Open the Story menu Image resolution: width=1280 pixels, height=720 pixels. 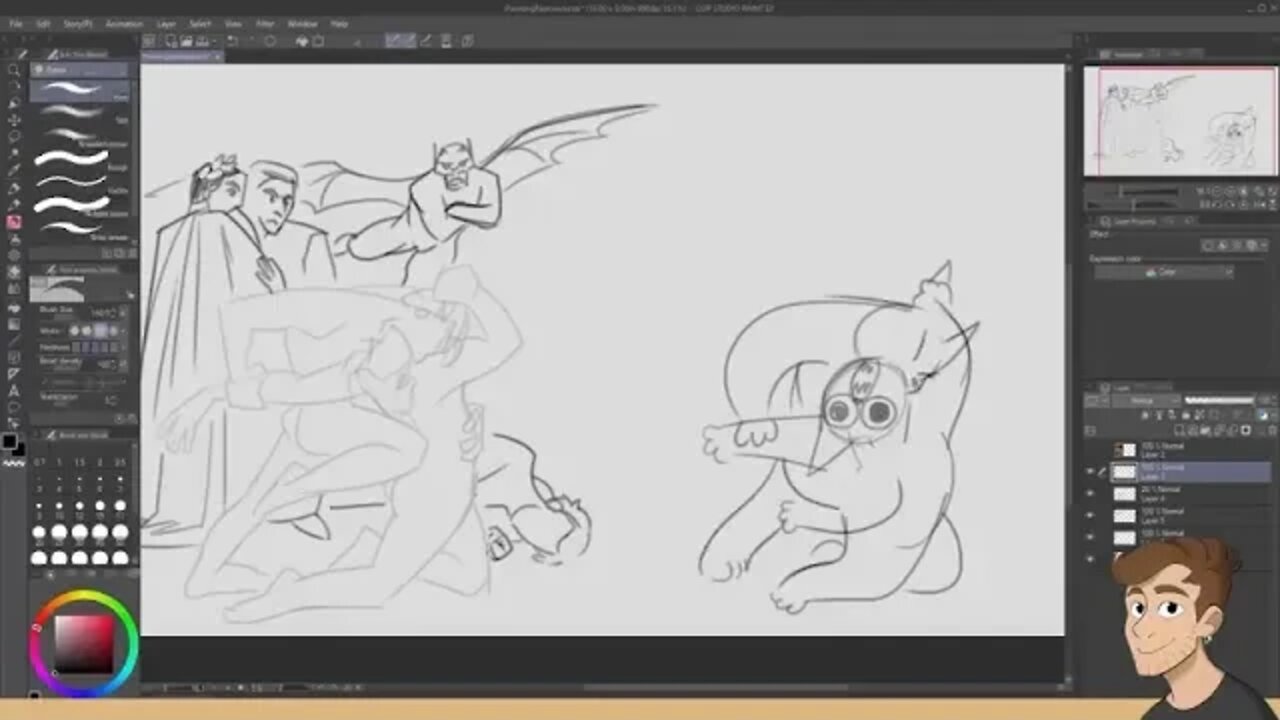tap(77, 23)
